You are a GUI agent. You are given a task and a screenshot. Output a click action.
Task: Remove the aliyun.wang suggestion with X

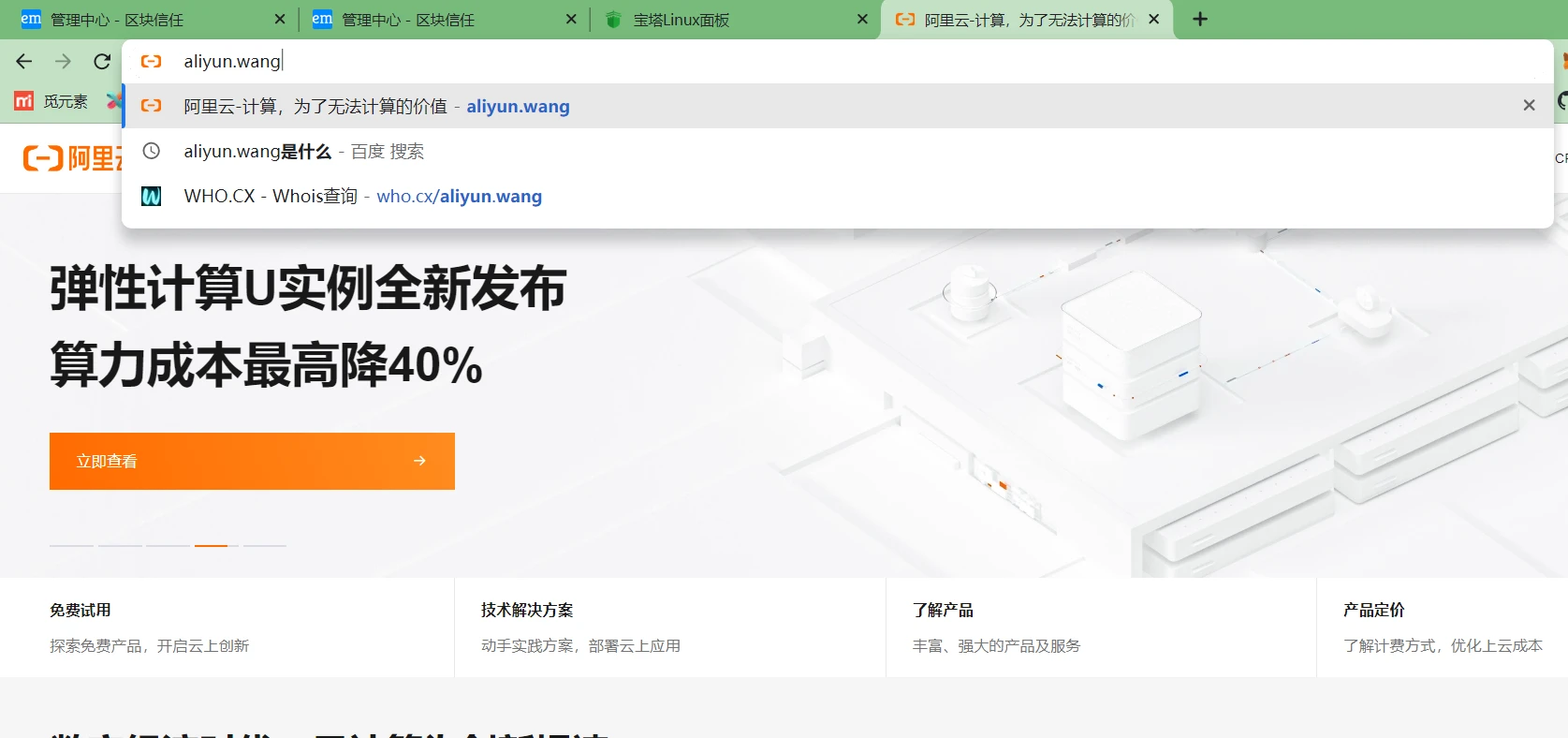[1529, 106]
